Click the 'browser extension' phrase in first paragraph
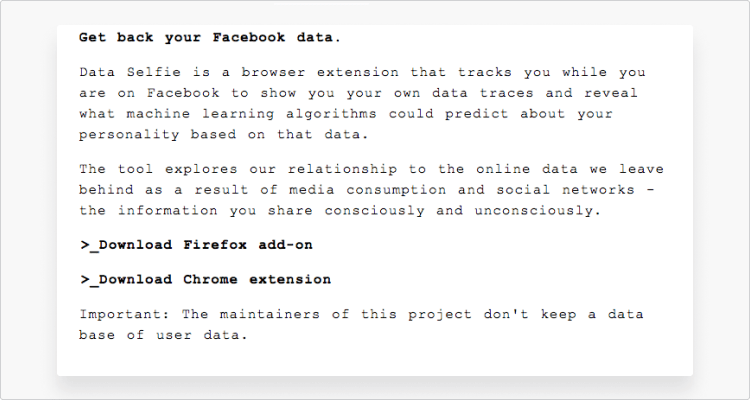 coord(320,72)
